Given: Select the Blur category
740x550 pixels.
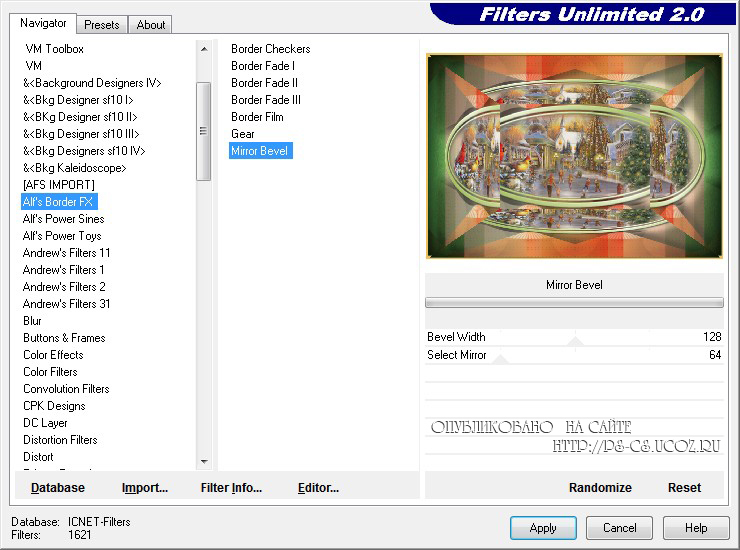Looking at the screenshot, I should click(x=33, y=321).
